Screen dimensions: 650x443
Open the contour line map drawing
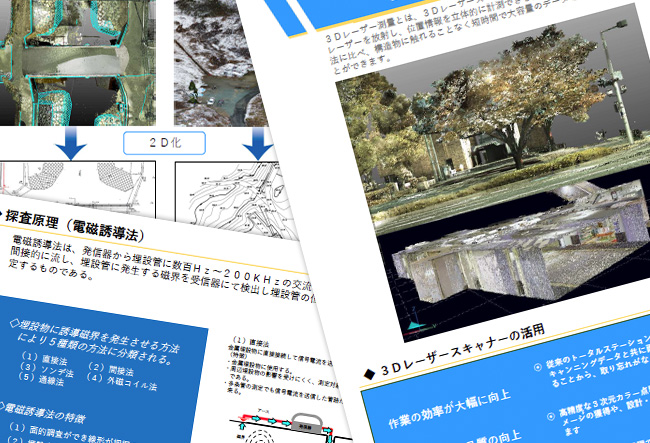236,199
